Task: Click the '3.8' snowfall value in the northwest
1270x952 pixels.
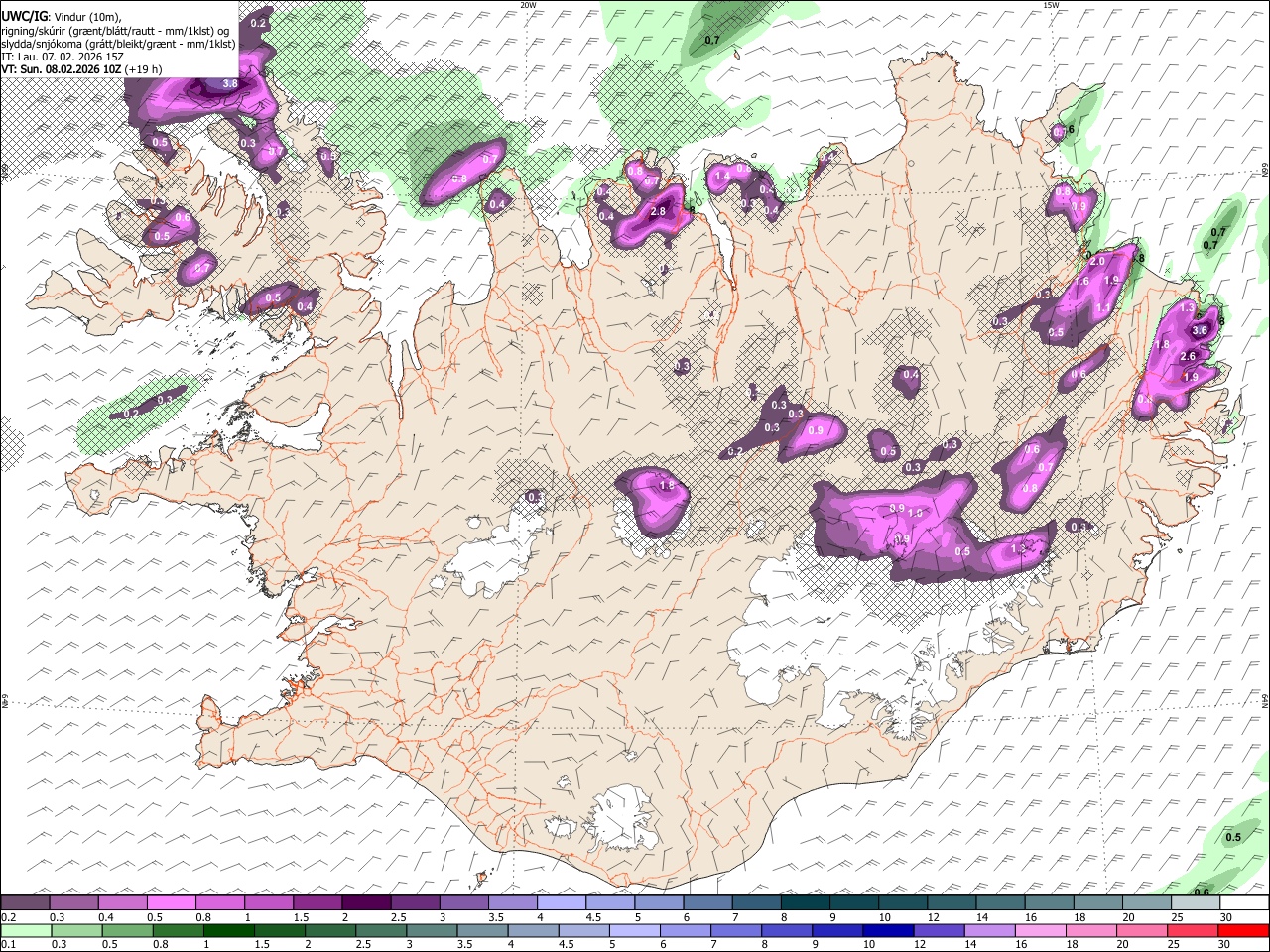Action: pos(229,84)
